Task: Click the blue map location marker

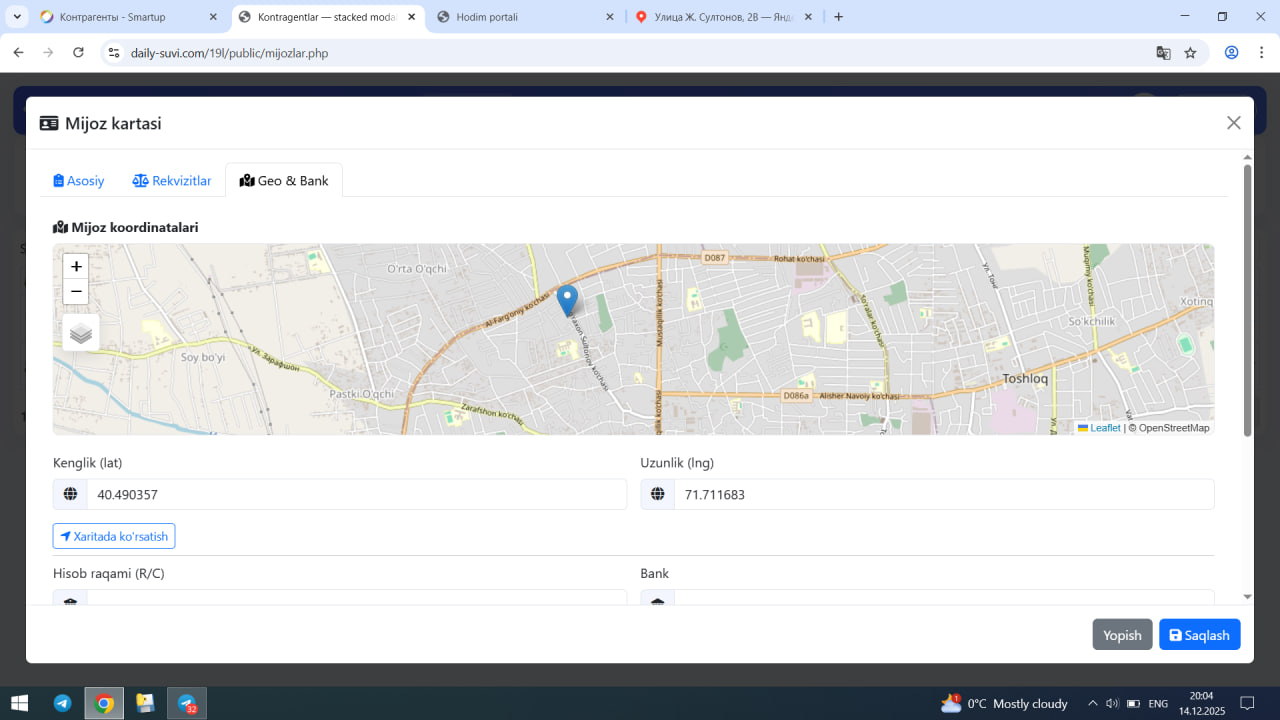Action: pyautogui.click(x=567, y=299)
